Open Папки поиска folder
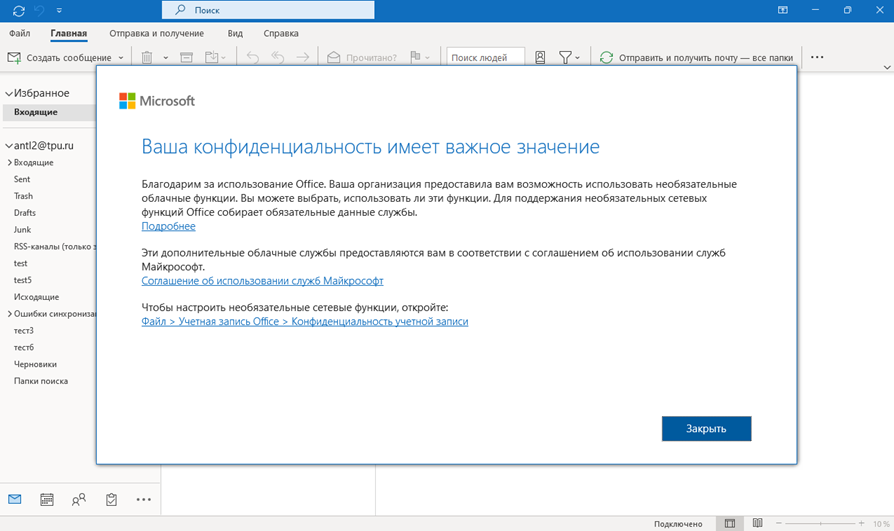 40,381
